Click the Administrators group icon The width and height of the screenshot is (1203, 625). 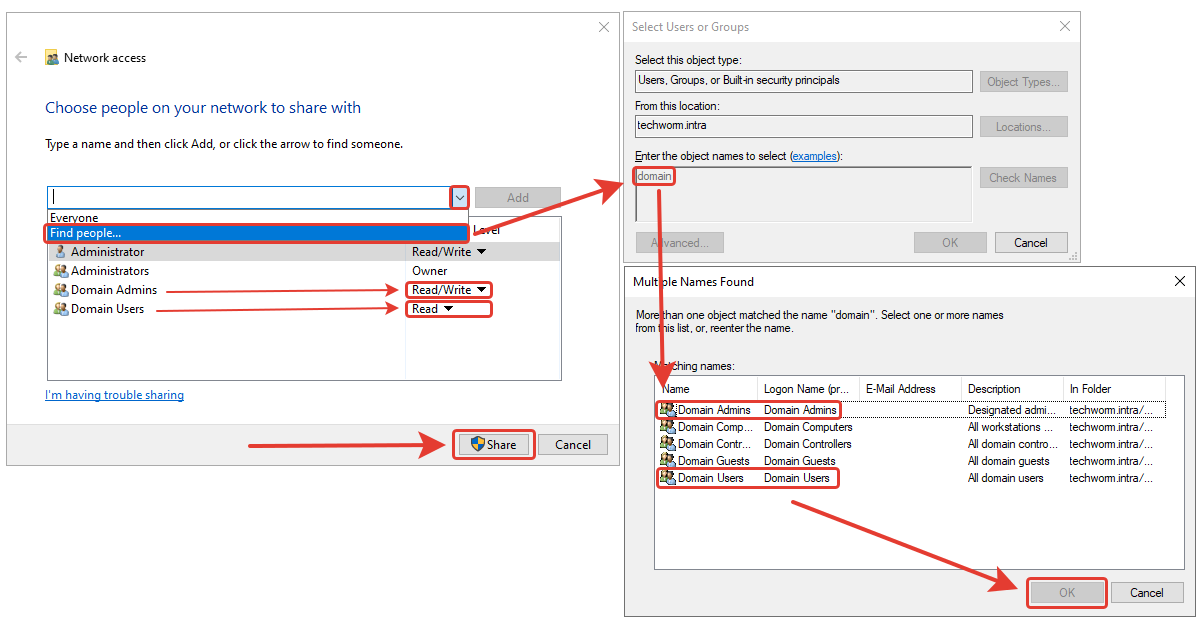(x=60, y=271)
